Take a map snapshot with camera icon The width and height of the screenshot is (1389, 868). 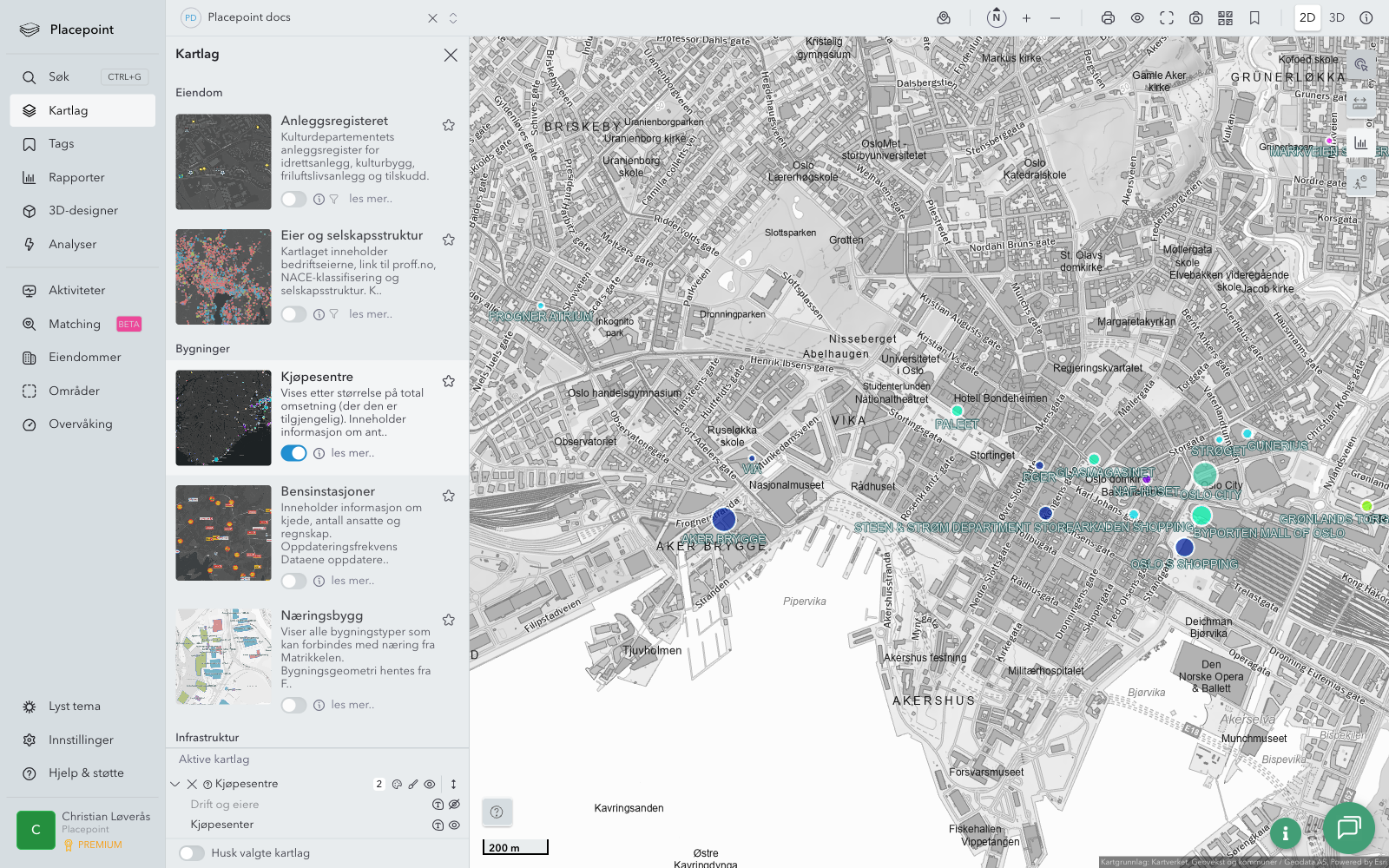[x=1195, y=17]
